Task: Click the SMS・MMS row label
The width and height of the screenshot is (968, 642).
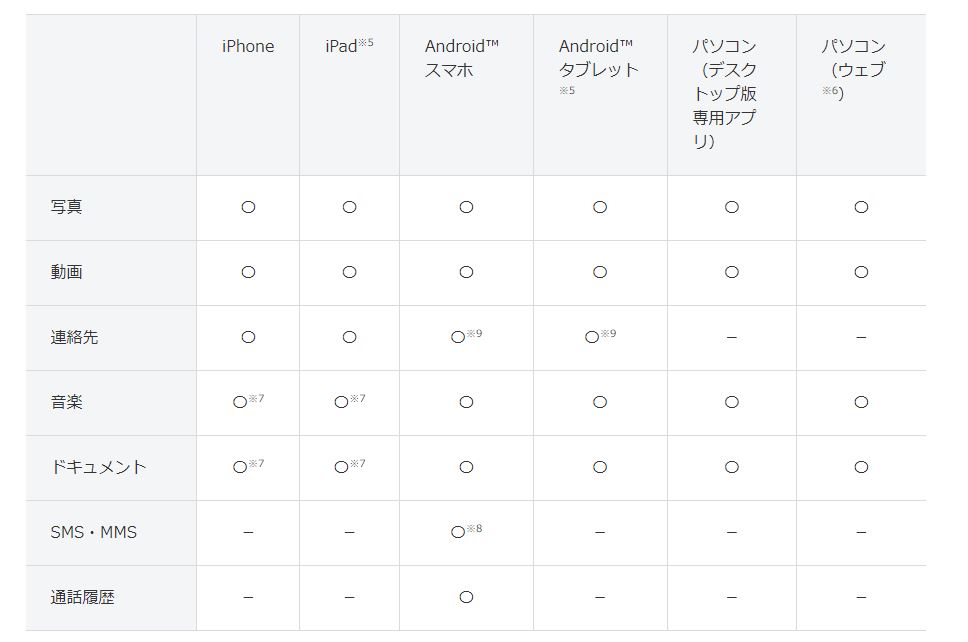Action: [x=93, y=532]
